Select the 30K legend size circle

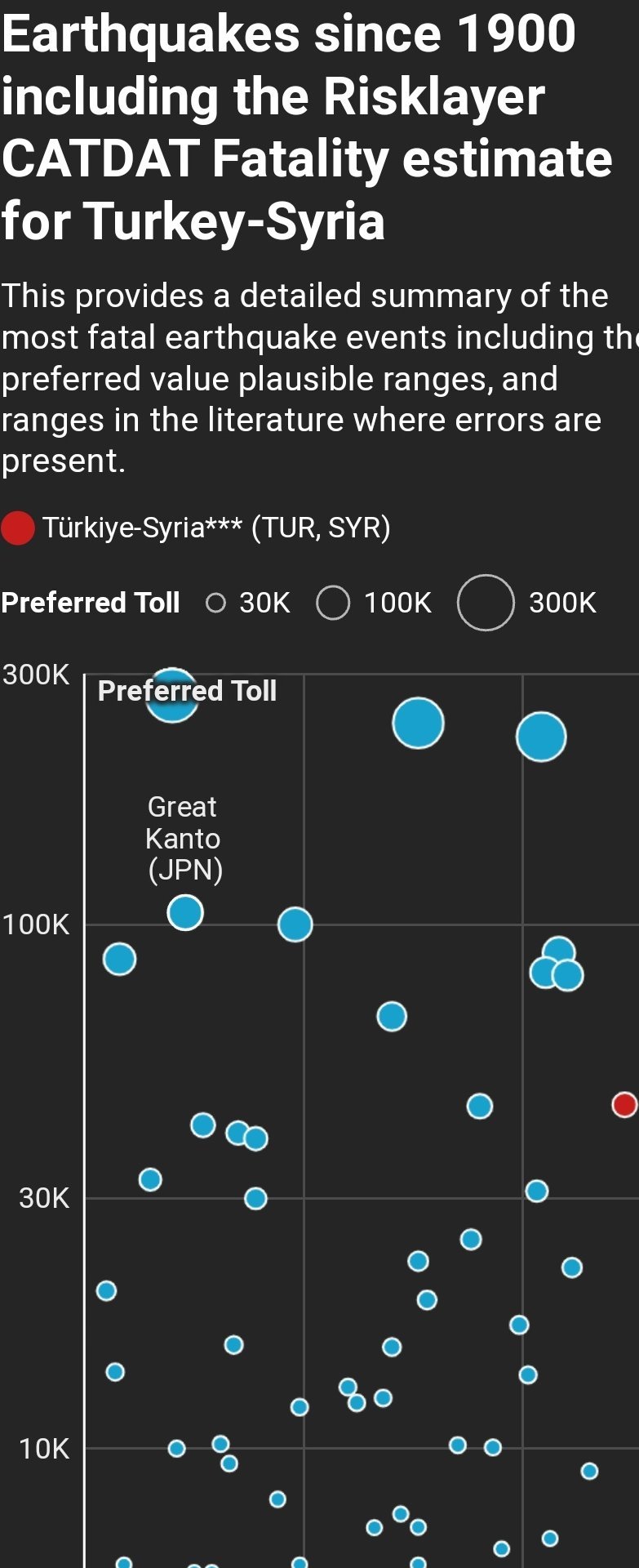coord(215,603)
